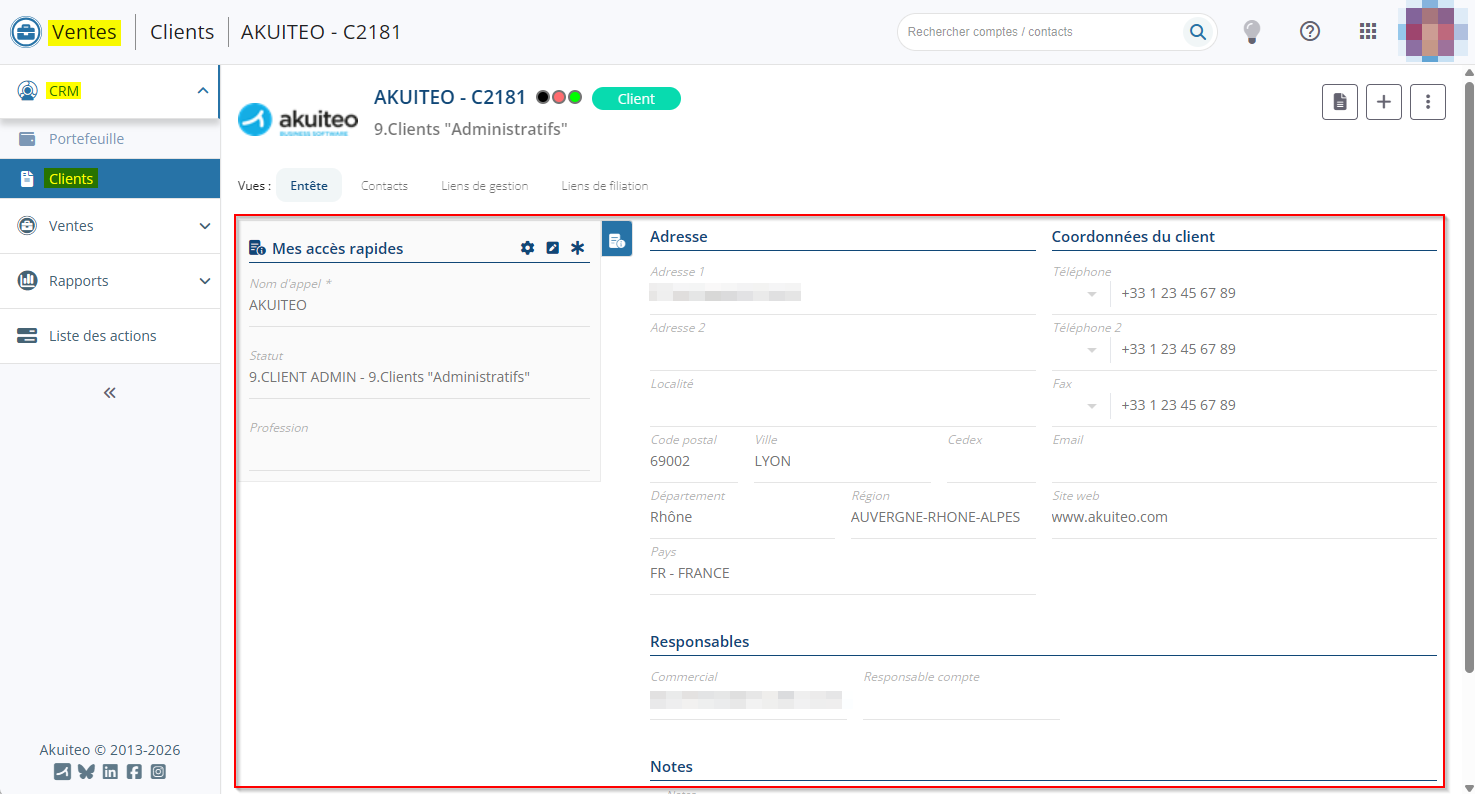Click the lightbulb suggestions icon
Screen dimensions: 1475x794
click(1251, 32)
